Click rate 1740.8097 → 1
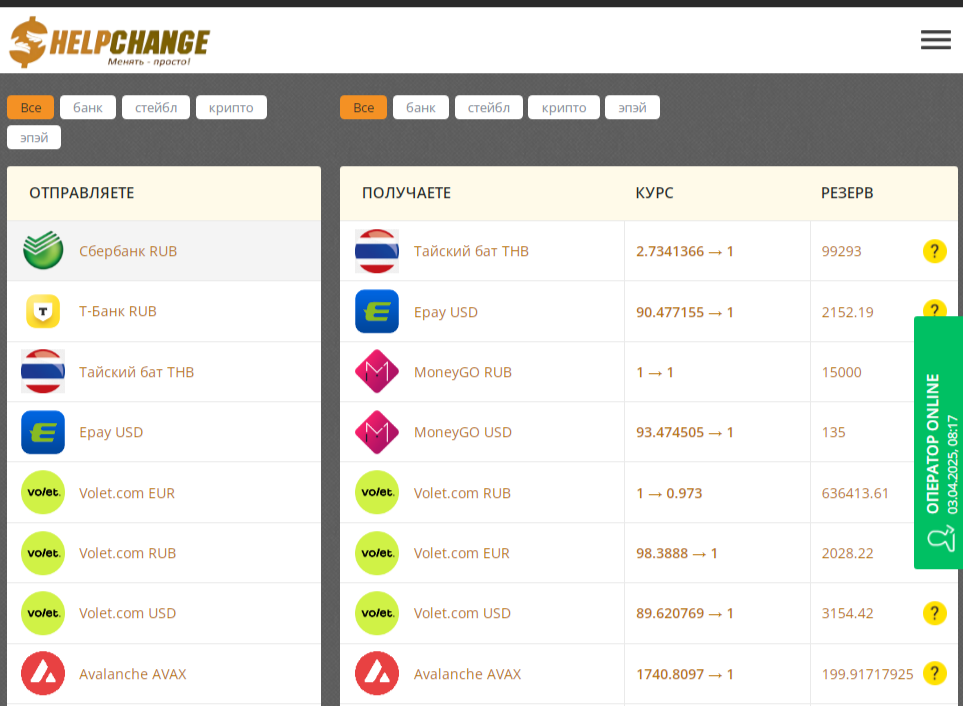This screenshot has height=706, width=963. click(x=685, y=674)
